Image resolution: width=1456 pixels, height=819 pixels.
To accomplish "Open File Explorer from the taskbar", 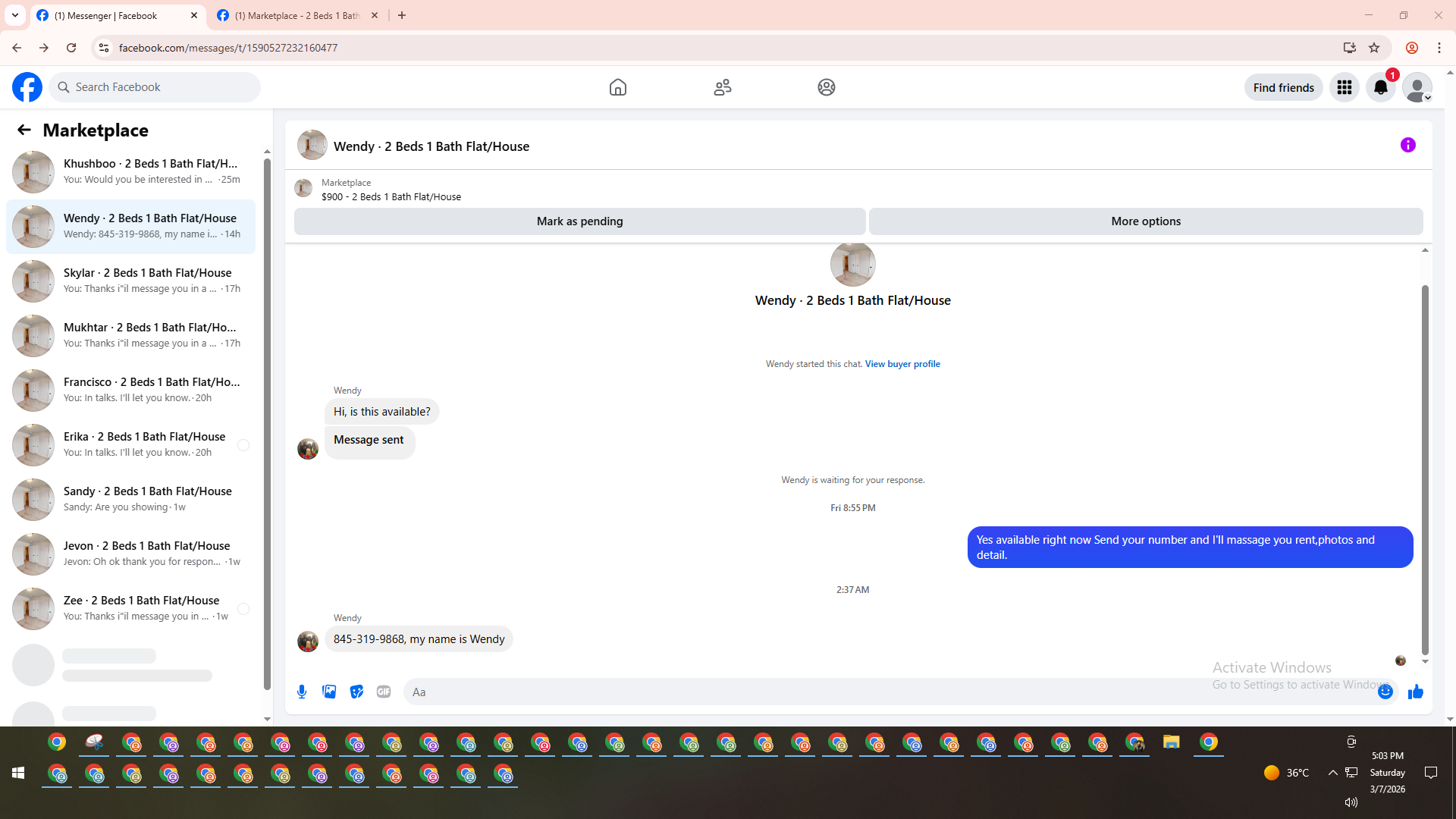I will pyautogui.click(x=1172, y=742).
